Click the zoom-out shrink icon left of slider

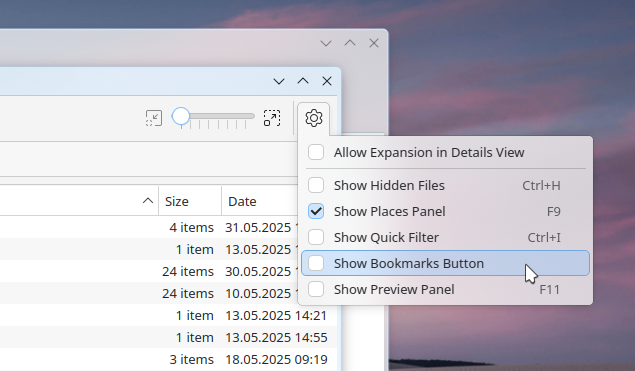[x=154, y=118]
